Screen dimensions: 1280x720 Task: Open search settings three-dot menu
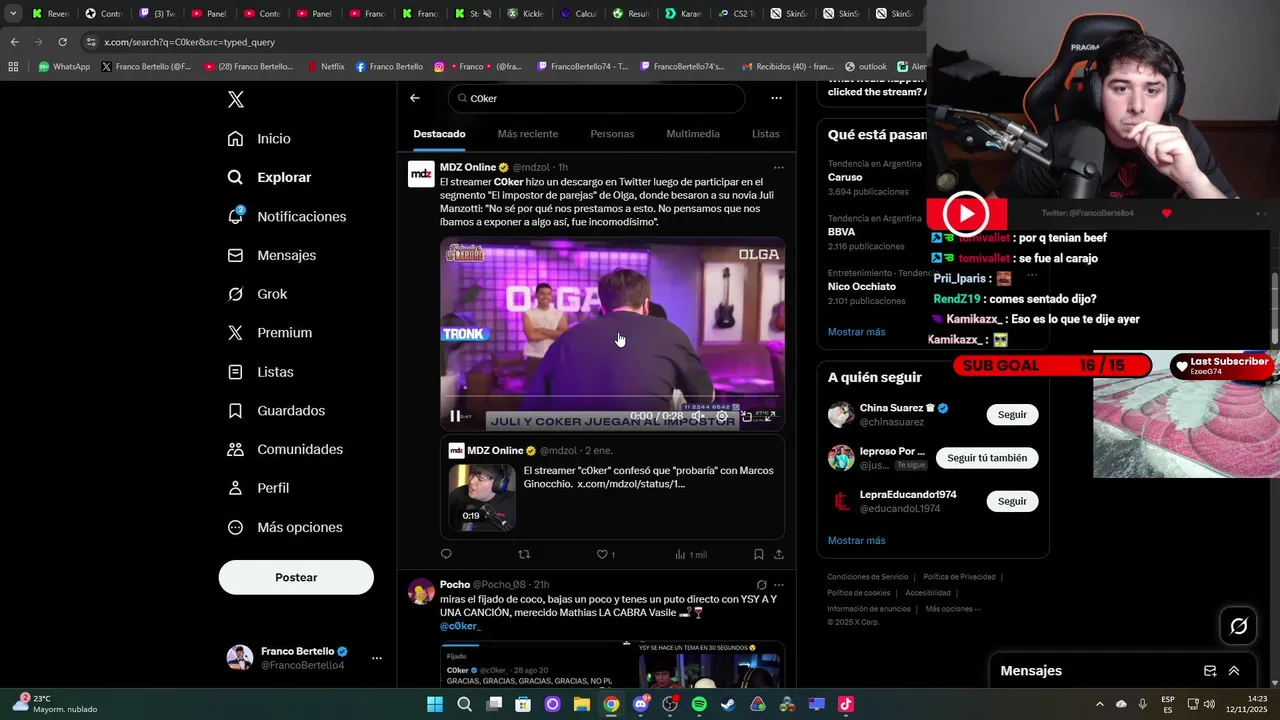tap(776, 98)
